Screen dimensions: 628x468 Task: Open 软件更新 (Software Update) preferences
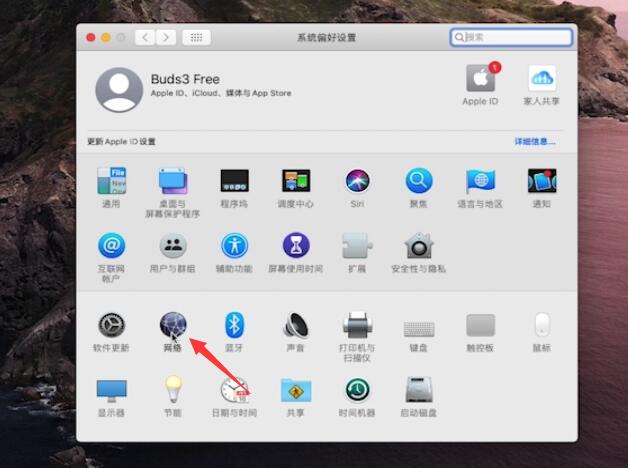tap(111, 325)
